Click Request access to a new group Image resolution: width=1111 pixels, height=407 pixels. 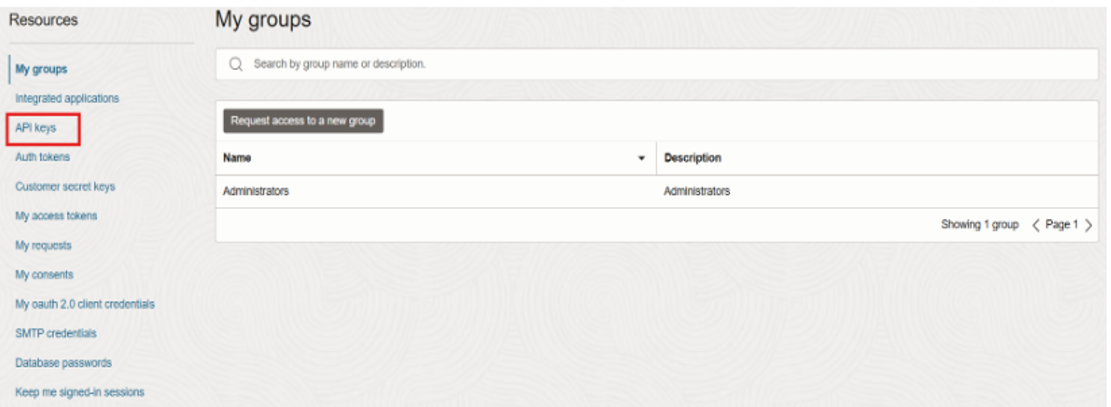click(x=303, y=121)
